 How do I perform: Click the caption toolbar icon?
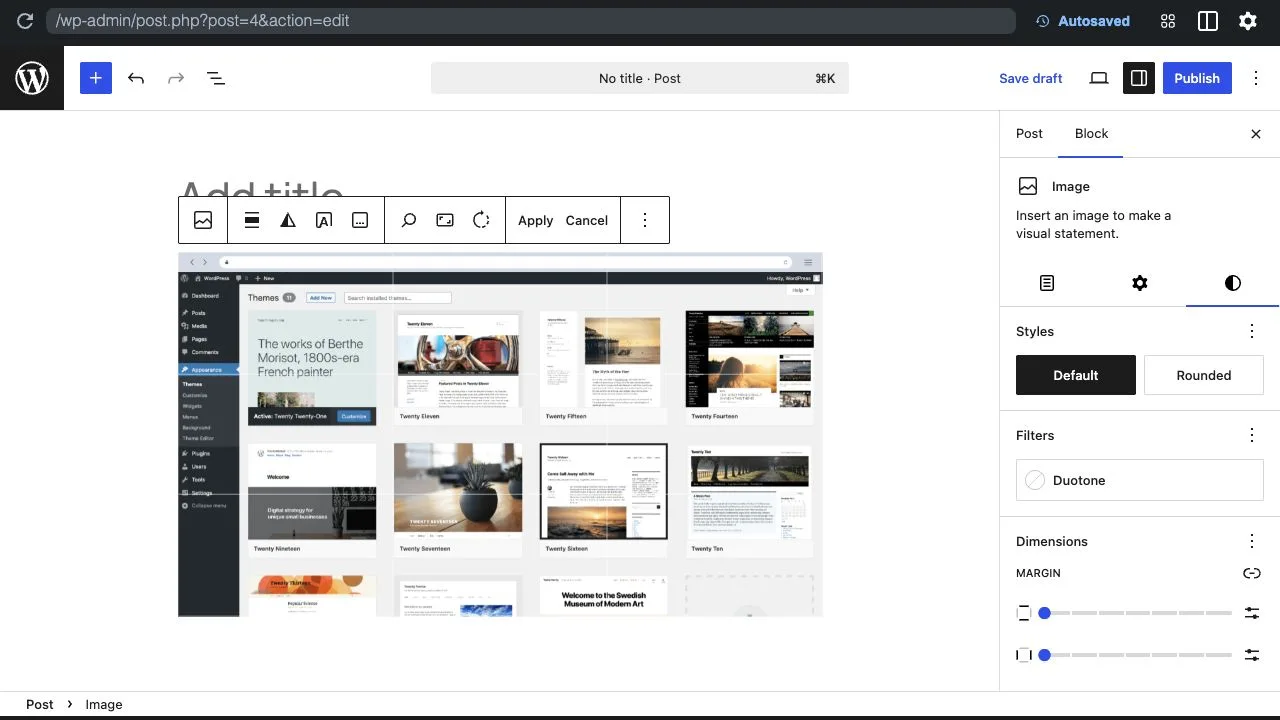point(360,220)
